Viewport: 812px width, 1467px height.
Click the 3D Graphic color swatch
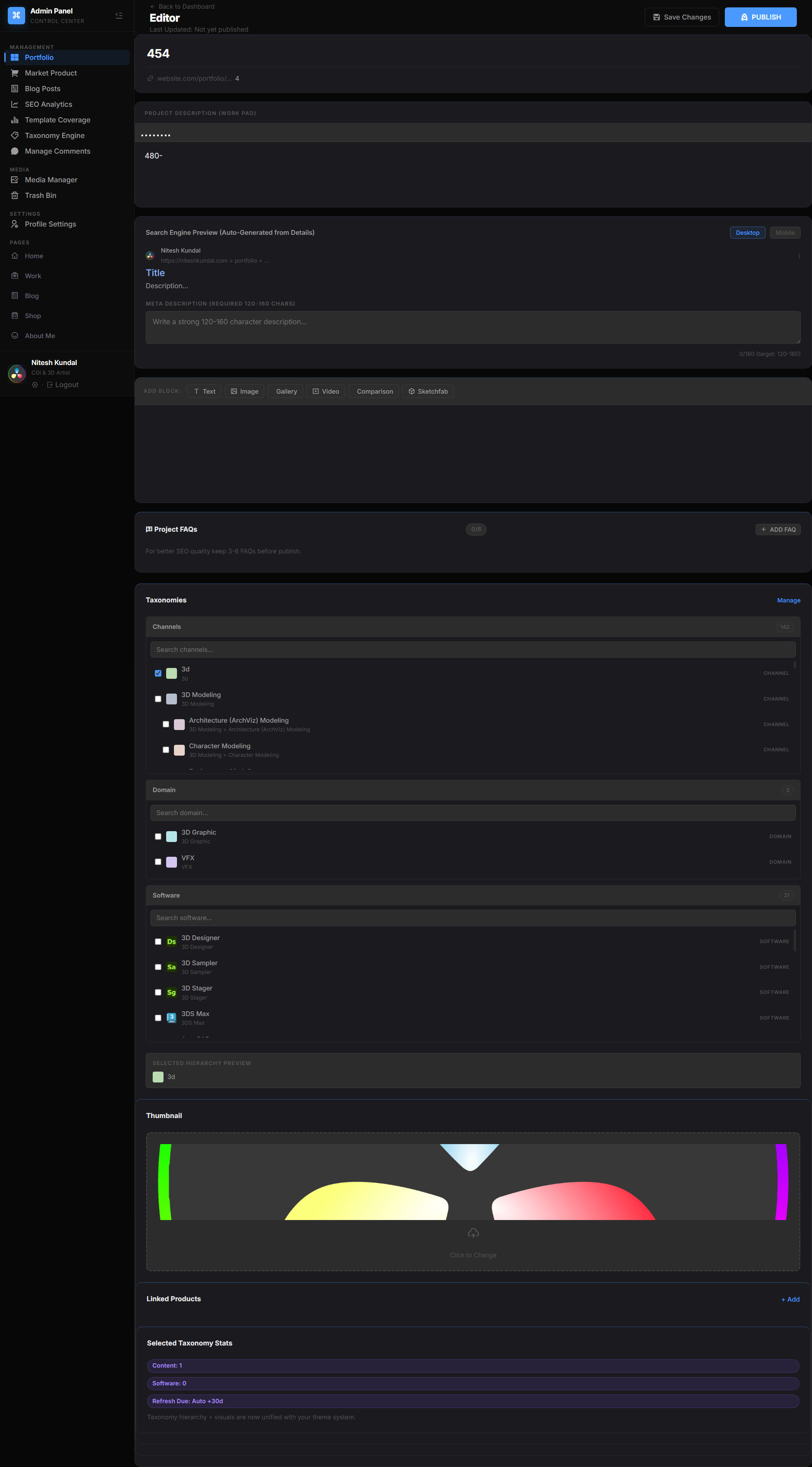[171, 836]
